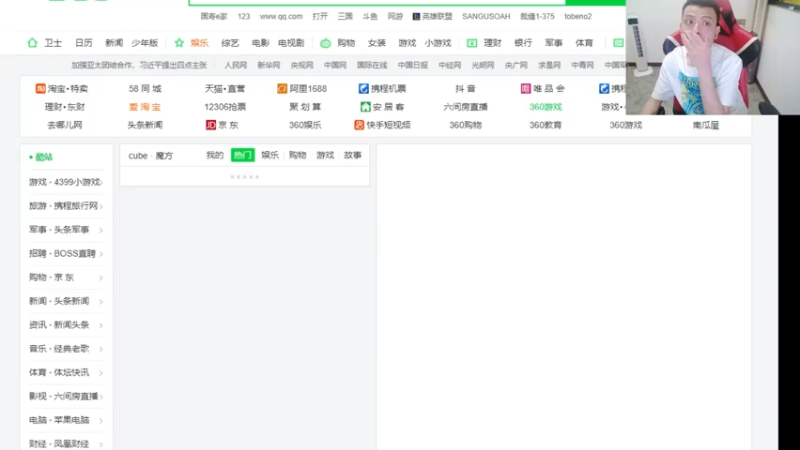The width and height of the screenshot is (800, 450).
Task: Expand the 音乐·经典老歌 row chevron
Action: (x=101, y=349)
